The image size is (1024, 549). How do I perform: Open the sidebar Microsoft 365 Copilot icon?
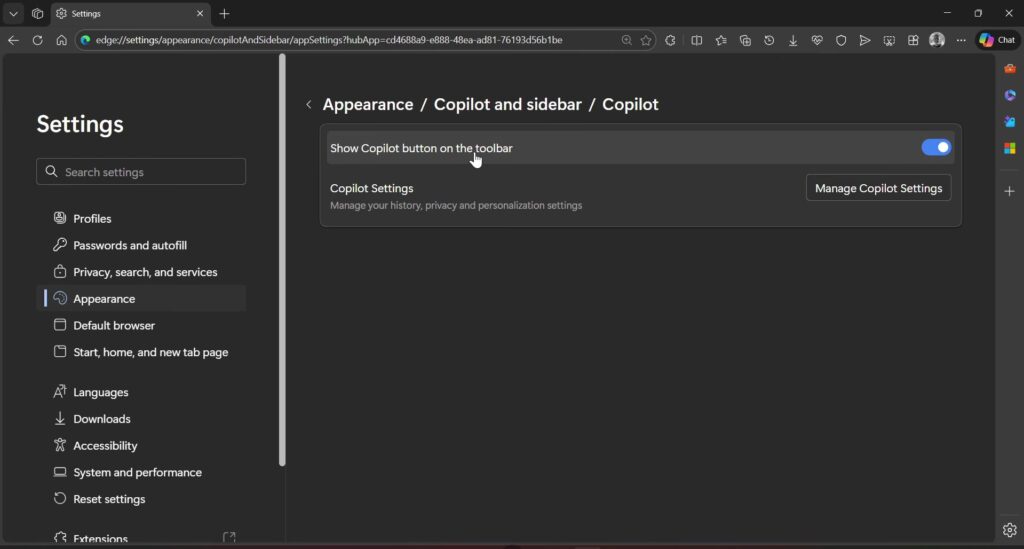pyautogui.click(x=1010, y=95)
